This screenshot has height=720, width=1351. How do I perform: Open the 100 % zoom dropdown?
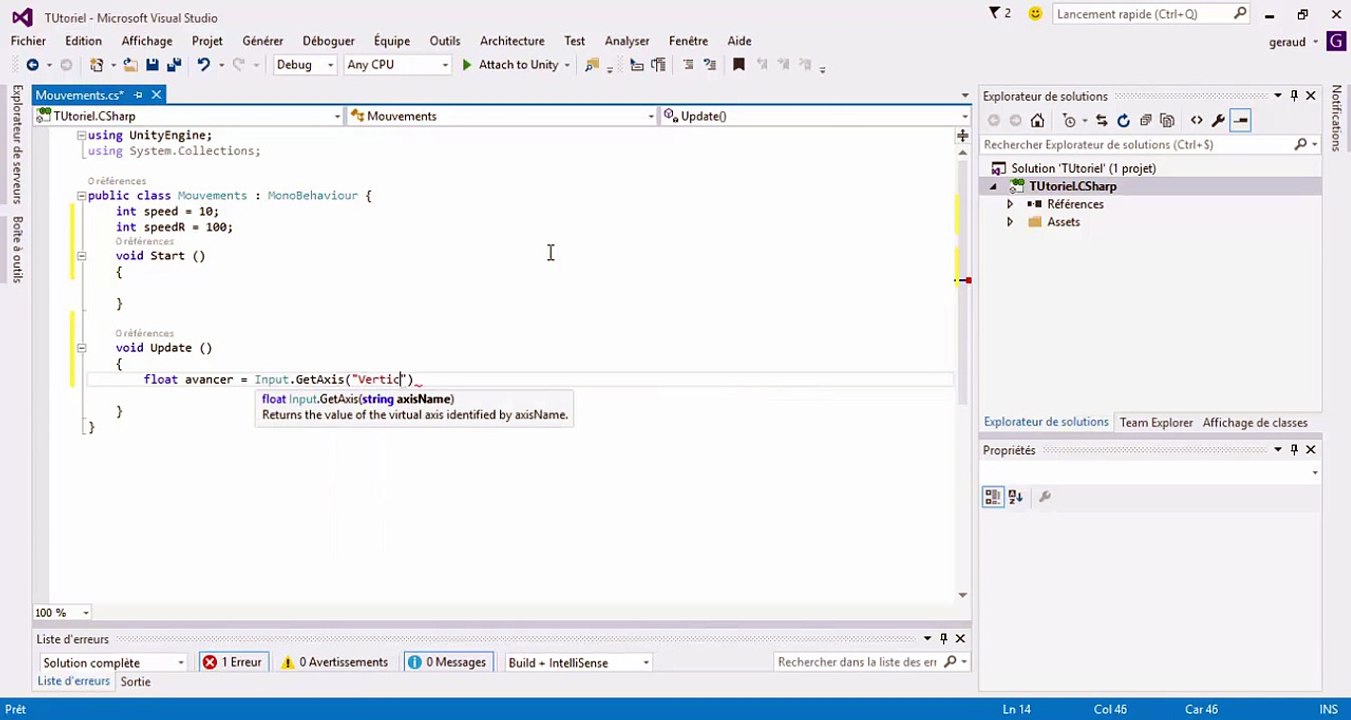(62, 612)
